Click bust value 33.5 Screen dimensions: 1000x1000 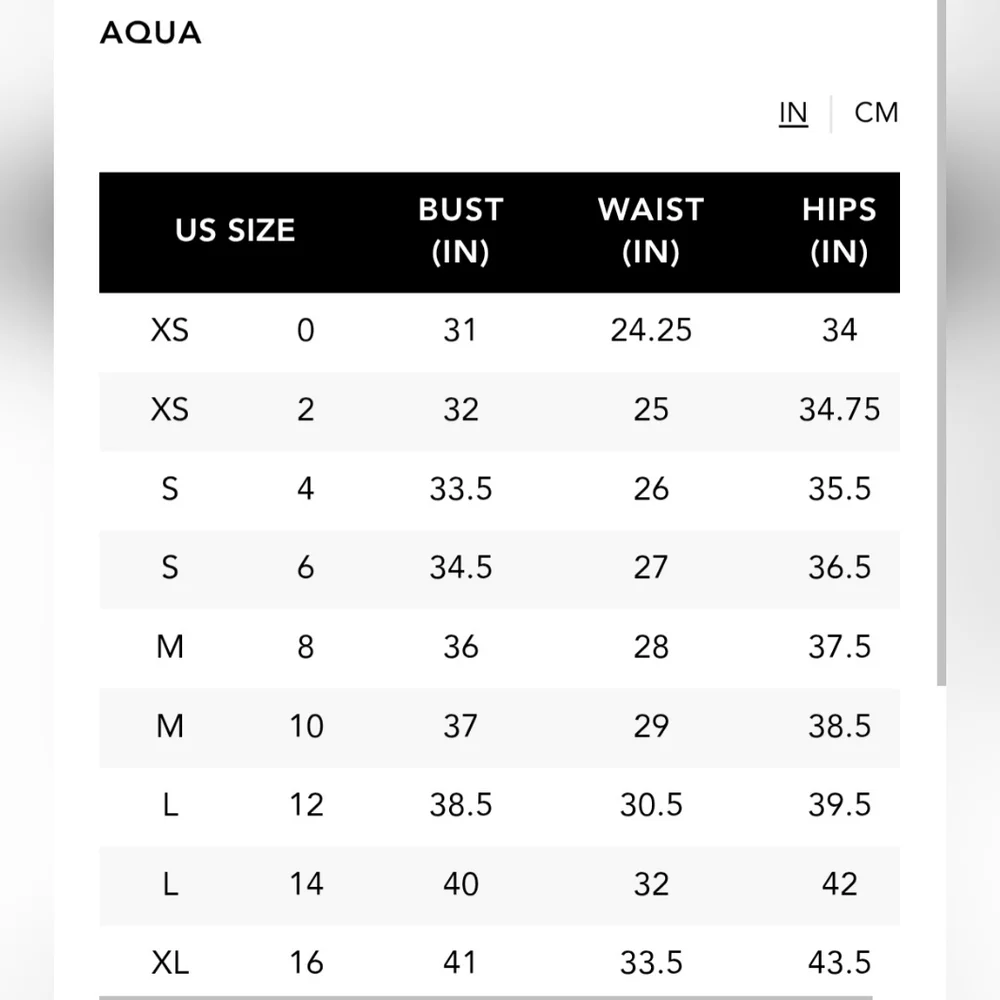click(461, 488)
